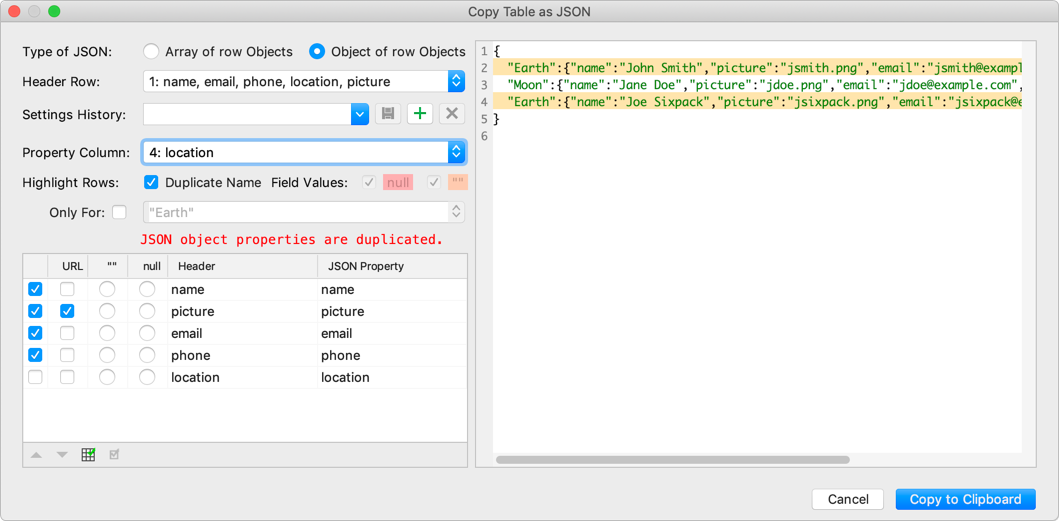Click Copy to Clipboard button
1060x522 pixels.
pyautogui.click(x=965, y=499)
